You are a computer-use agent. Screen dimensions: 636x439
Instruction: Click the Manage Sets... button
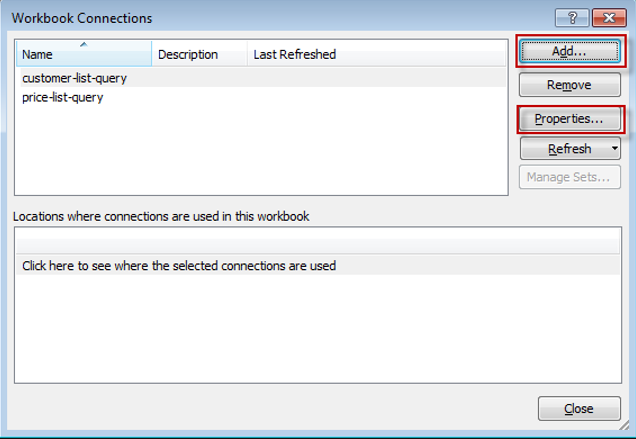pyautogui.click(x=569, y=177)
